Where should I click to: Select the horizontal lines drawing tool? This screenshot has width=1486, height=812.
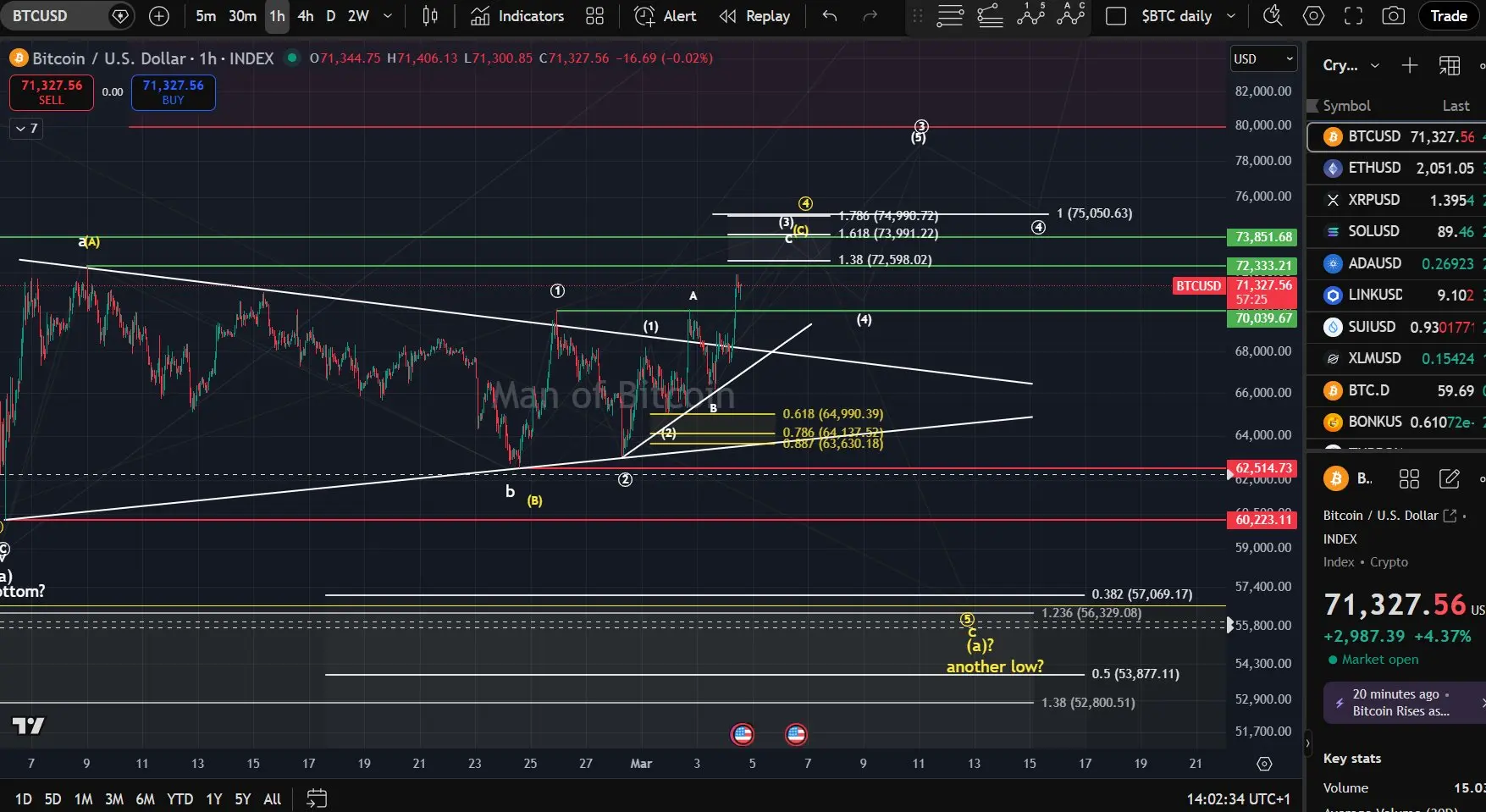point(950,16)
